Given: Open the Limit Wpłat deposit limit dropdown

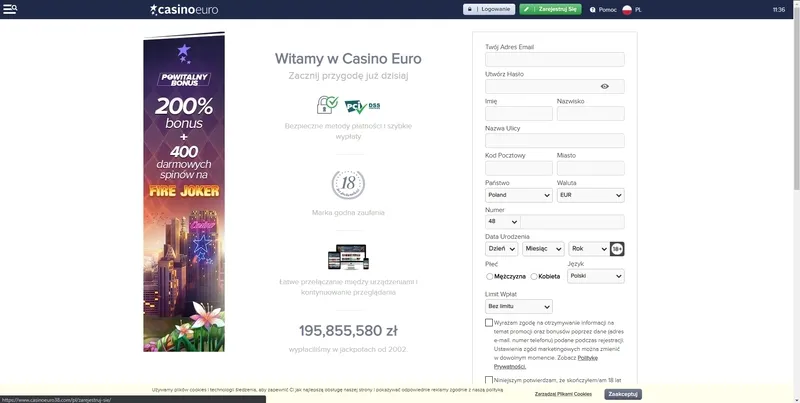Looking at the screenshot, I should (x=519, y=307).
